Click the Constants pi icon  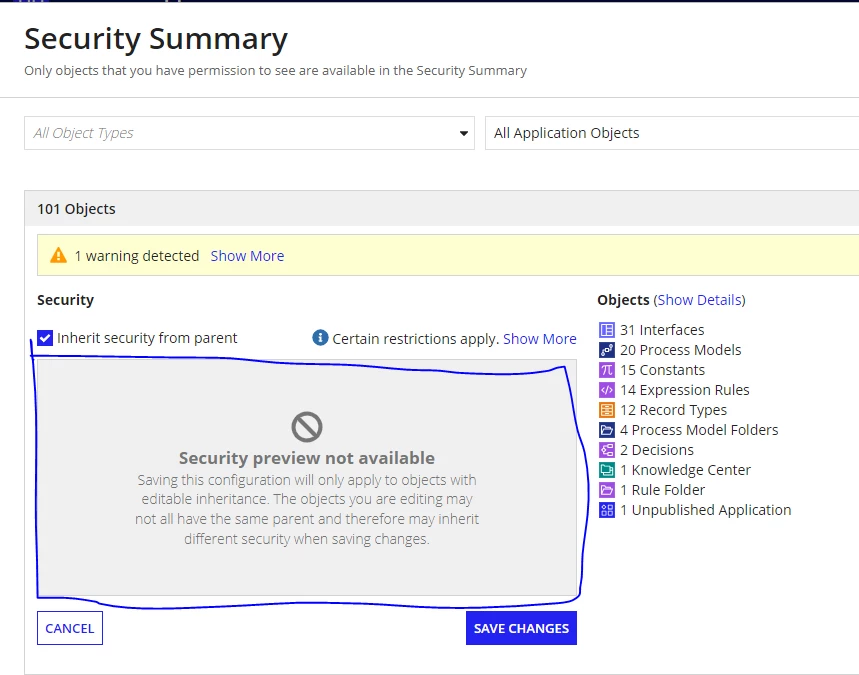(606, 370)
